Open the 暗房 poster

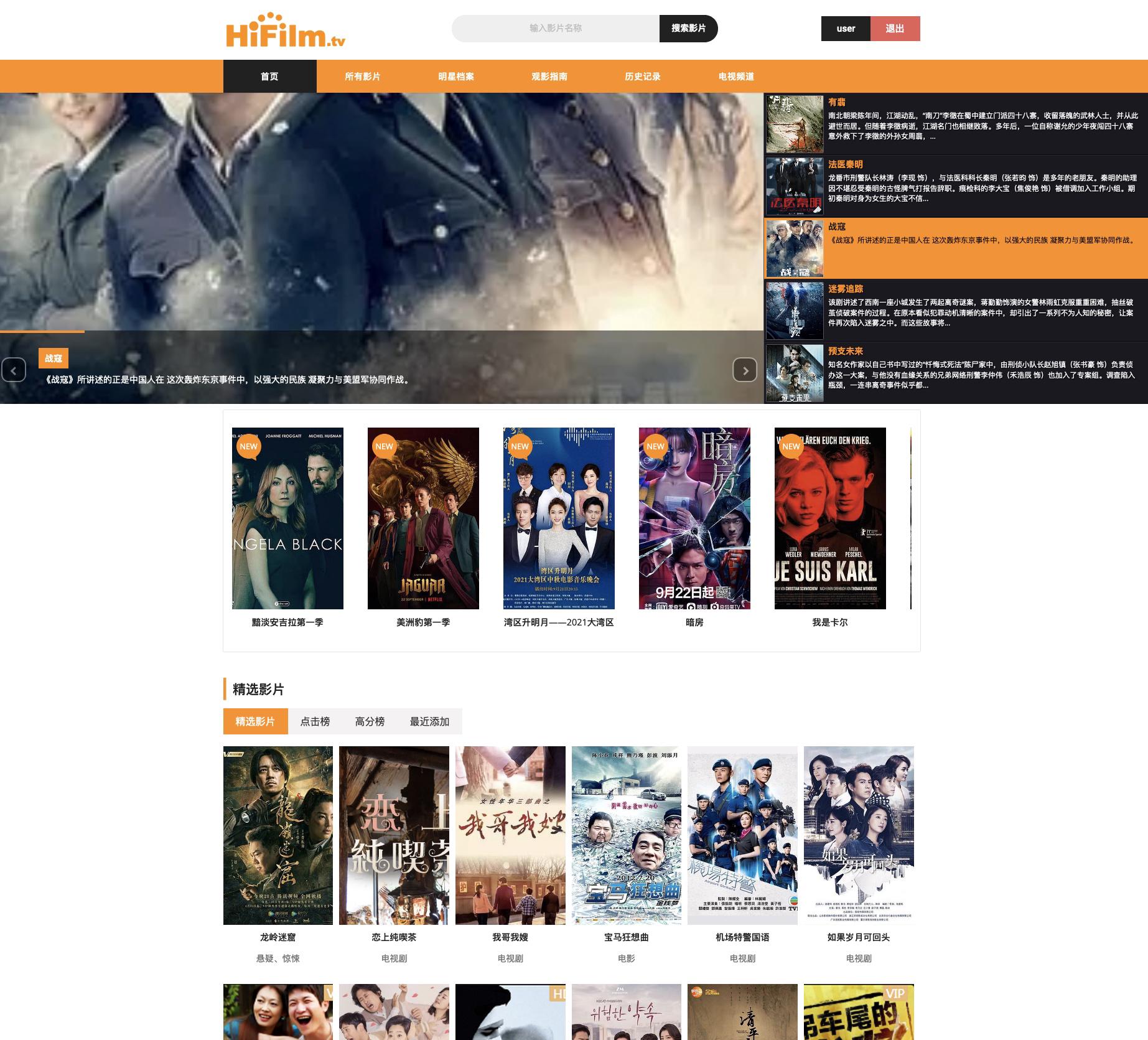[x=694, y=518]
